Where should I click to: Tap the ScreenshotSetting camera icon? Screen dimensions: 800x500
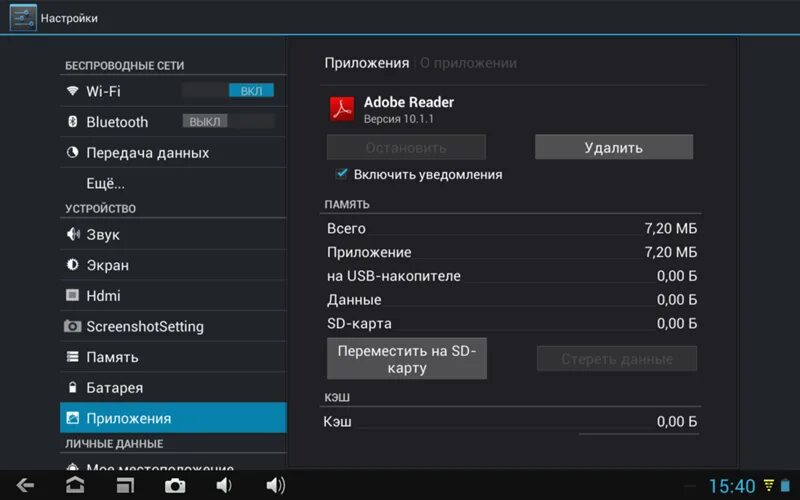click(72, 326)
